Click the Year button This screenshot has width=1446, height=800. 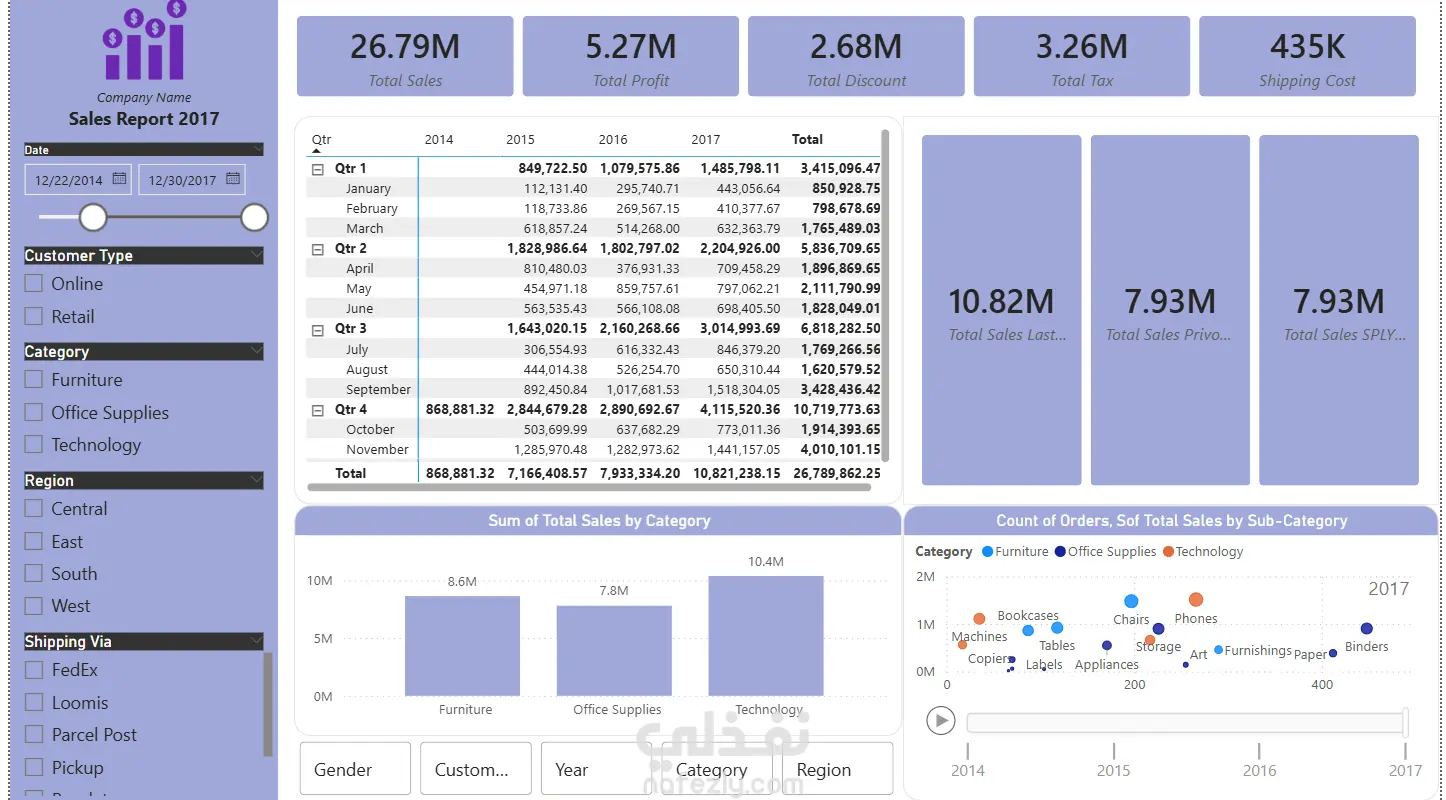pyautogui.click(x=596, y=769)
